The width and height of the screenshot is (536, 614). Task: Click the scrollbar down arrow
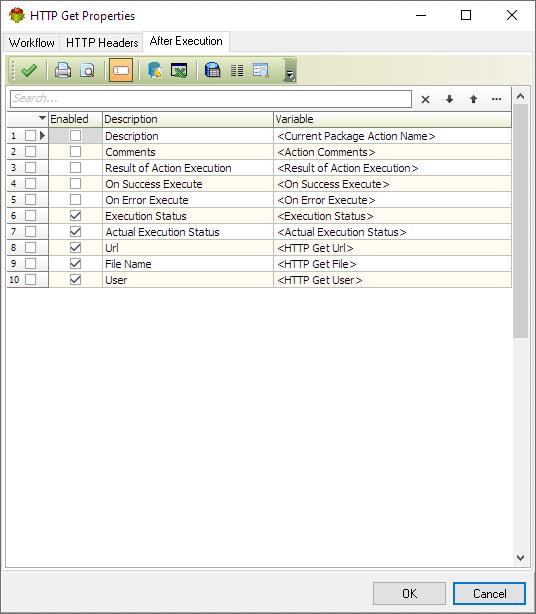(520, 558)
